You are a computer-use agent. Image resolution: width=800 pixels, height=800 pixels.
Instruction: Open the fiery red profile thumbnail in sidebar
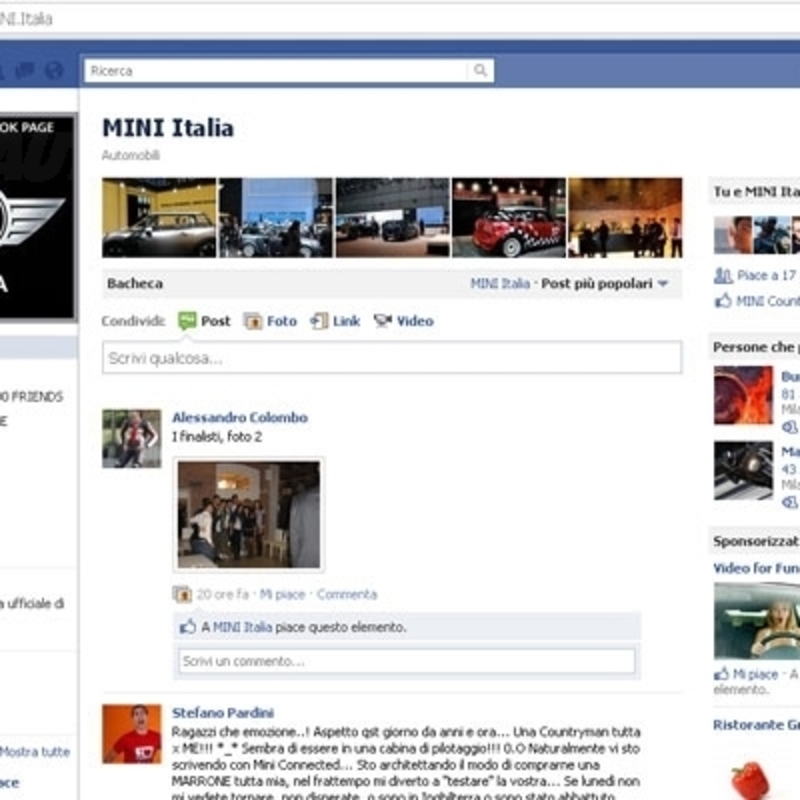coord(743,395)
